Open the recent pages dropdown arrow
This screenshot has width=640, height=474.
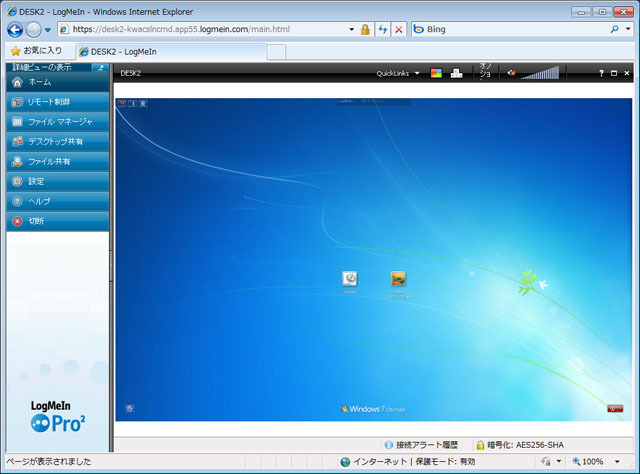[x=47, y=30]
